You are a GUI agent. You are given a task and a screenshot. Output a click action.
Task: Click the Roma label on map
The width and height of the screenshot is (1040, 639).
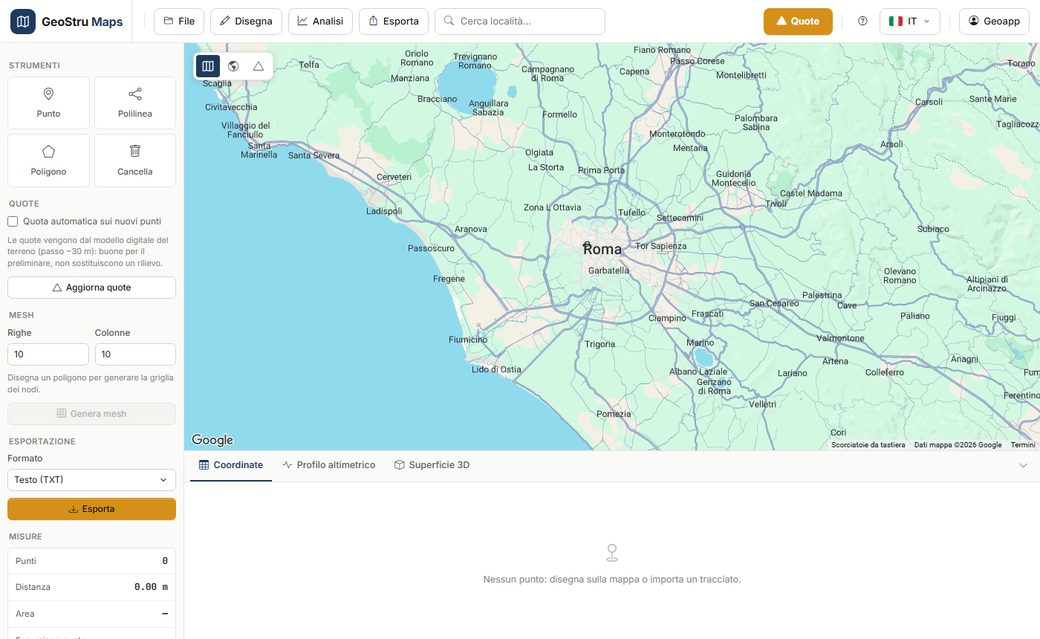click(x=602, y=249)
